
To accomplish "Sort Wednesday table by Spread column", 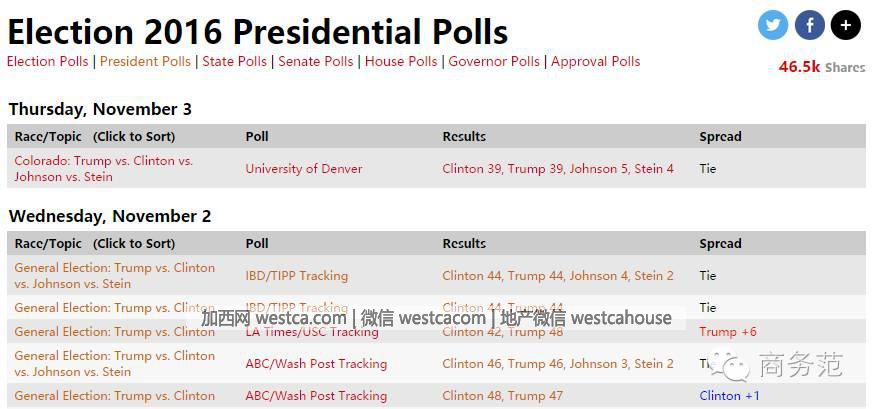I will click(x=720, y=243).
